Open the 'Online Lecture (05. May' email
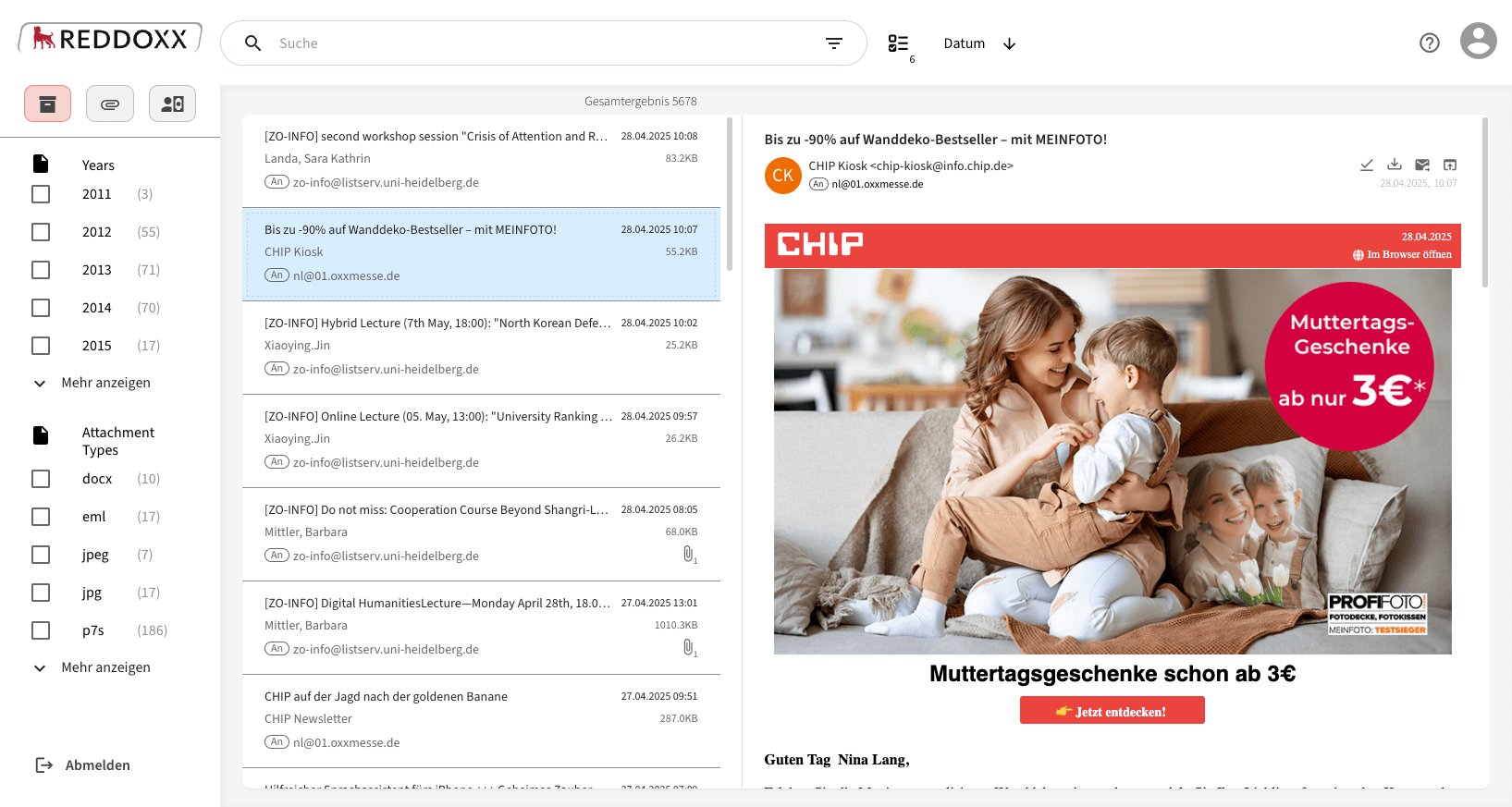The height and width of the screenshot is (807, 1512). 481,441
